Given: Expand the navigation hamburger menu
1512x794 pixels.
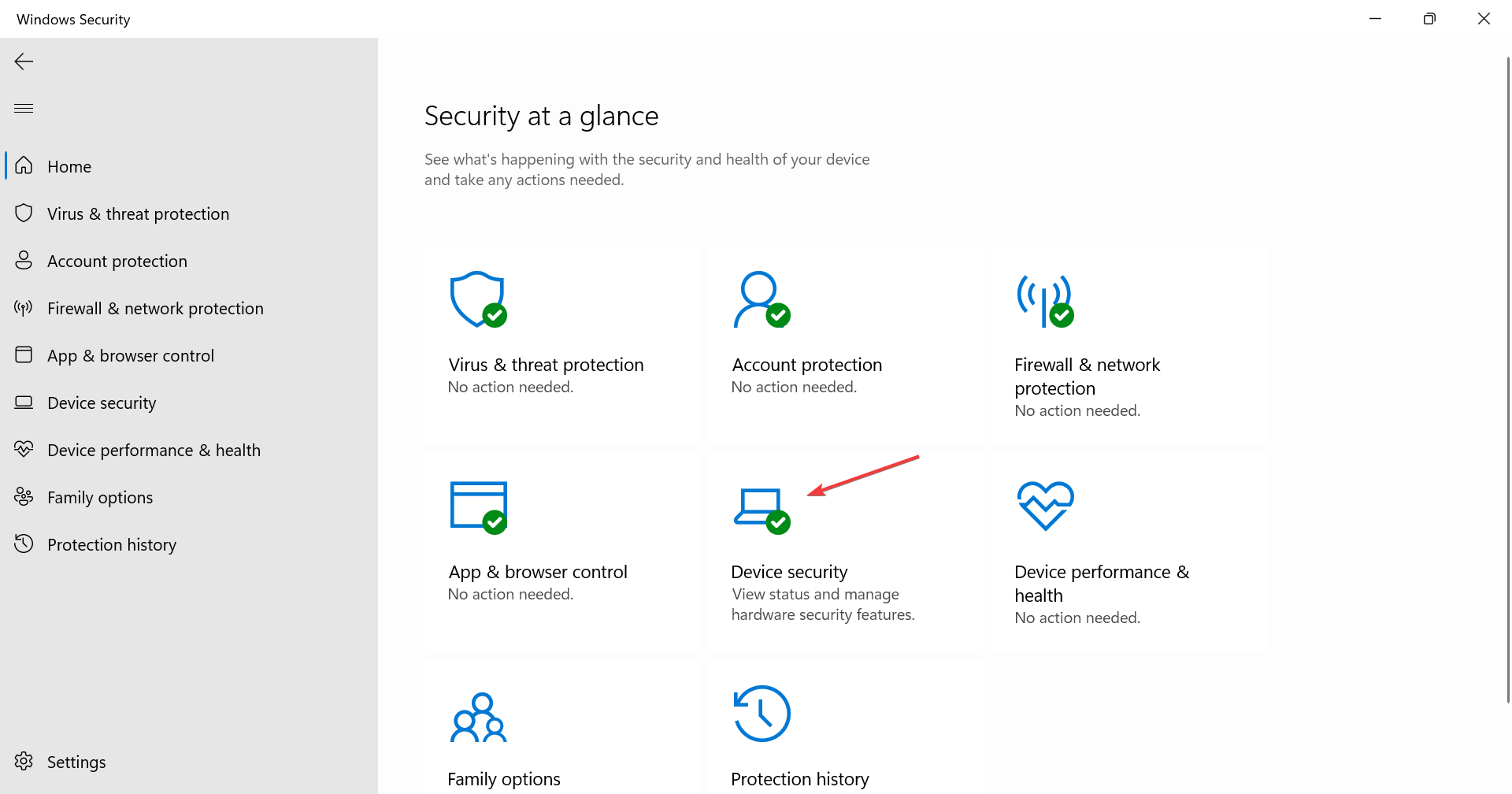Looking at the screenshot, I should tap(23, 108).
